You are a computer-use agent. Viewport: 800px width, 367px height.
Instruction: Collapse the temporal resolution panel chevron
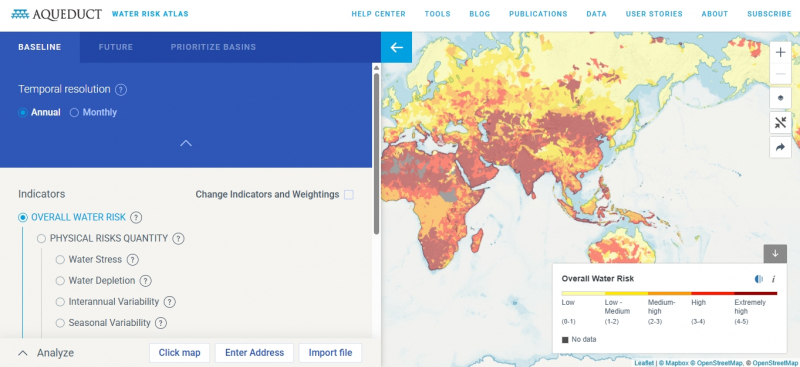pyautogui.click(x=186, y=143)
